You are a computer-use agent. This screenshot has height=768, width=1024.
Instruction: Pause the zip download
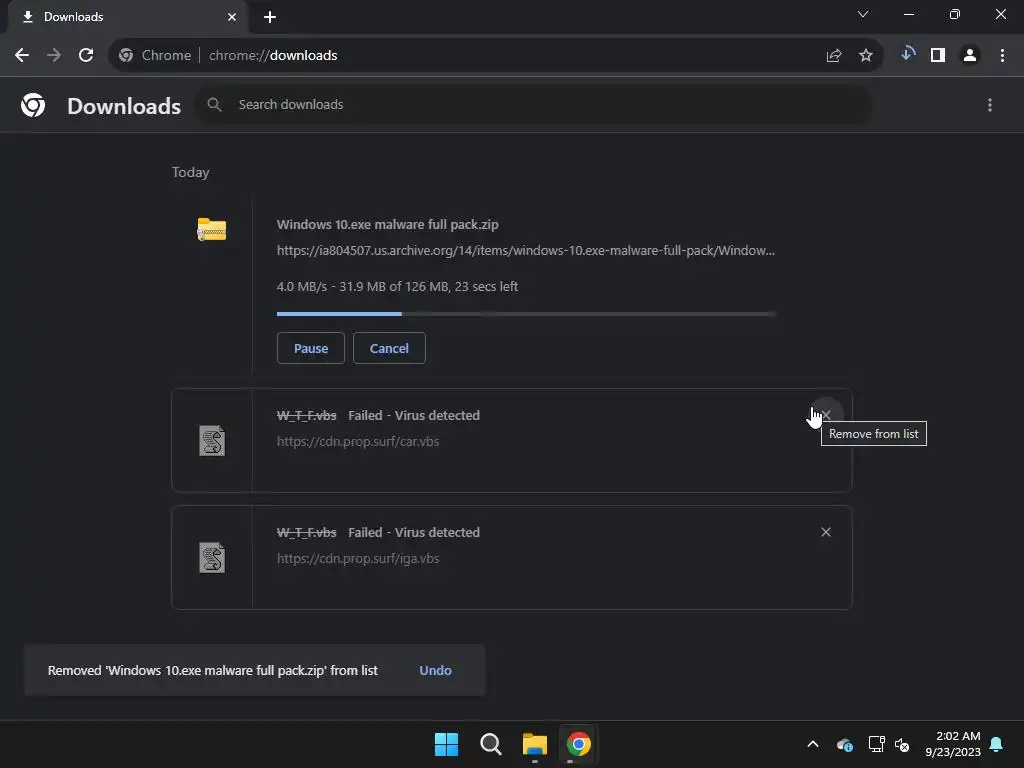pos(311,348)
